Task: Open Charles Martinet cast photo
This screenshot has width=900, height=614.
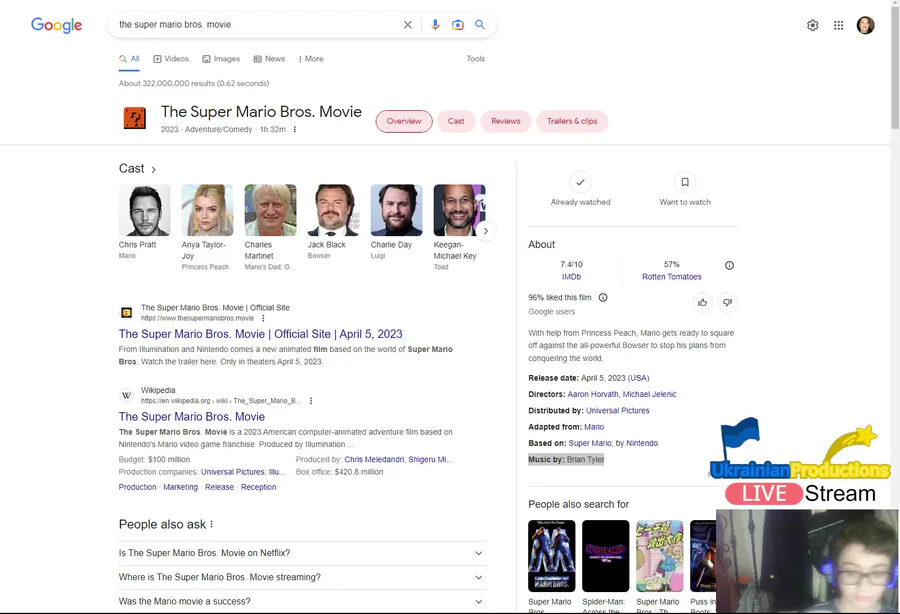Action: click(x=270, y=210)
